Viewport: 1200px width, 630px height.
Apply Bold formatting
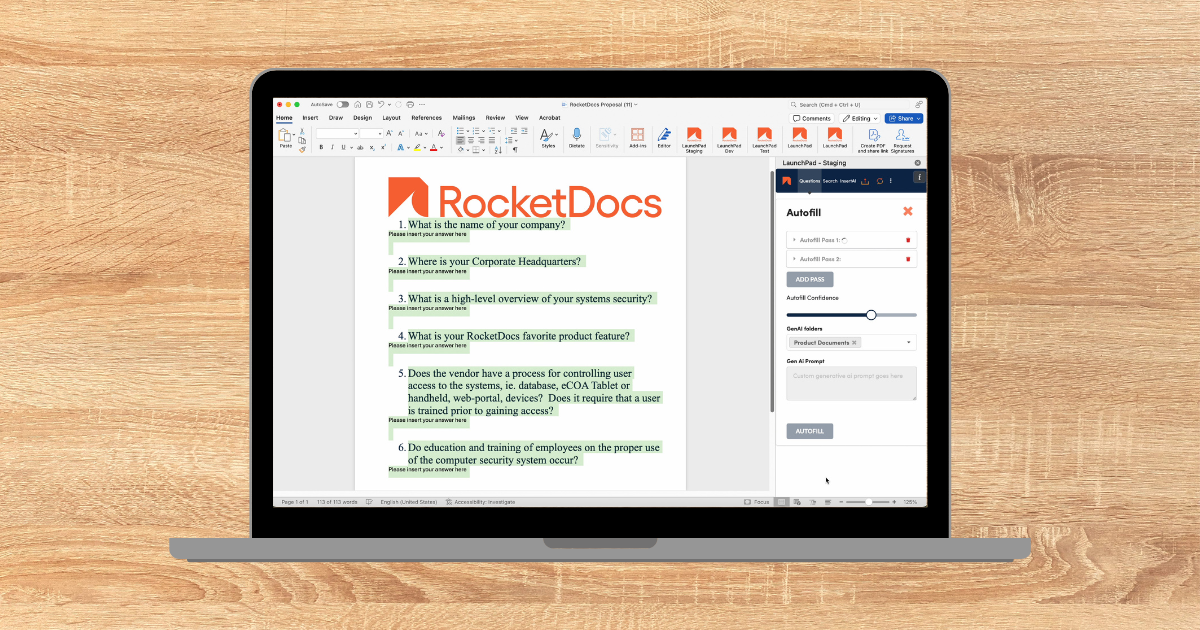click(x=321, y=147)
